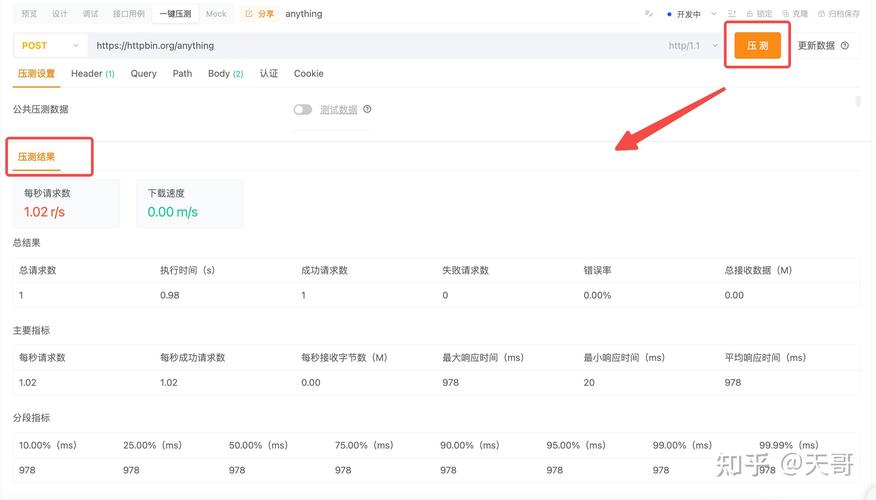This screenshot has height=500, width=876.
Task: Switch to the 预览 tab
Action: coord(29,13)
